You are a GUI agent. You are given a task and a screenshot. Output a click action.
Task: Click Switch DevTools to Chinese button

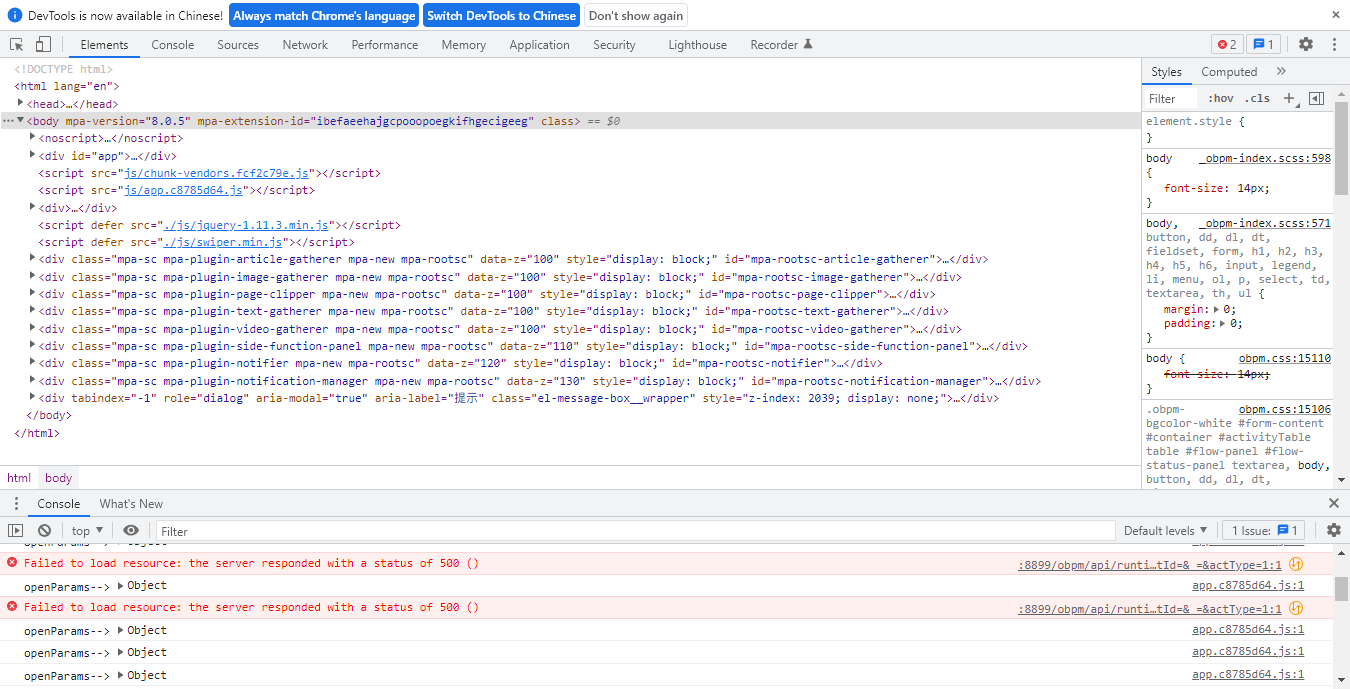(501, 15)
